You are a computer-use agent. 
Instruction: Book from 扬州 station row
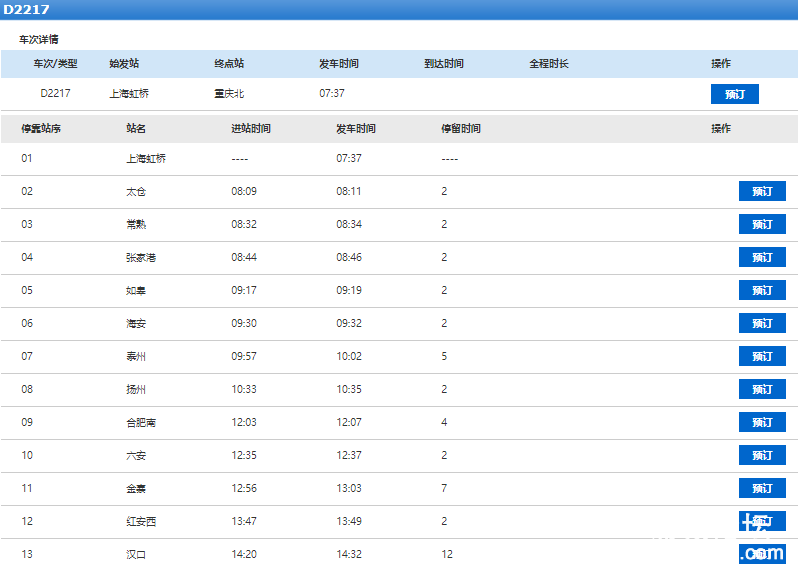pos(762,389)
